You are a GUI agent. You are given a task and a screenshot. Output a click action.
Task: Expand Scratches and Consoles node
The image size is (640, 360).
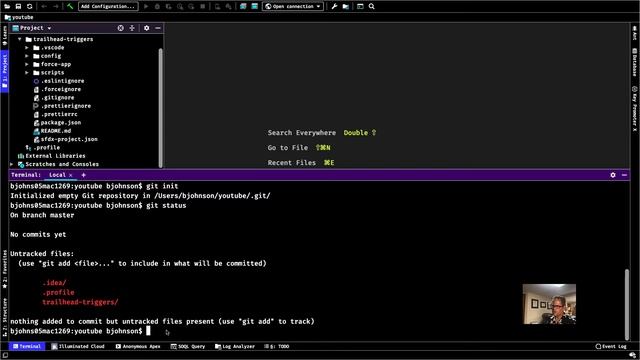click(x=12, y=164)
